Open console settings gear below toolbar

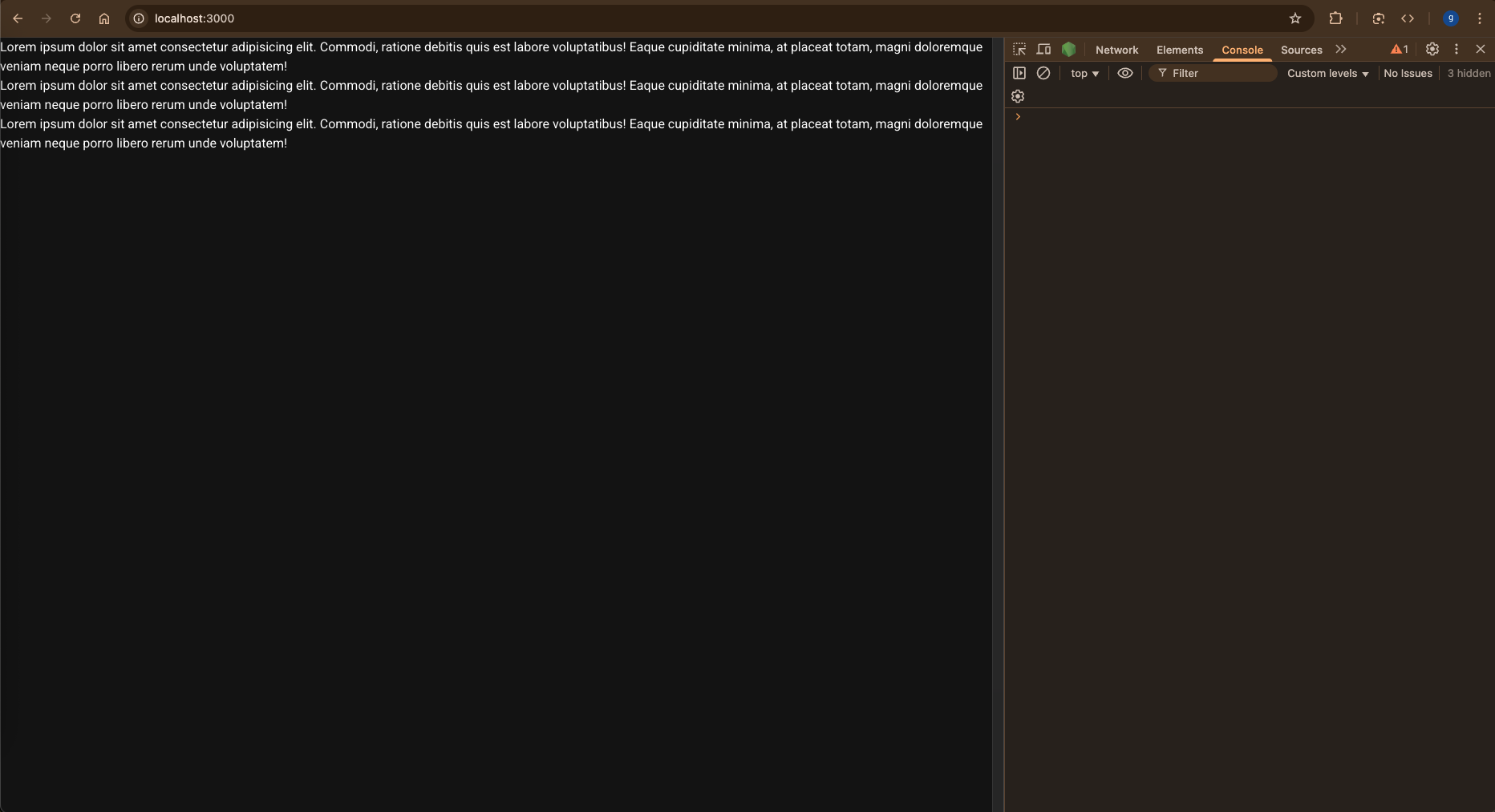[1018, 96]
